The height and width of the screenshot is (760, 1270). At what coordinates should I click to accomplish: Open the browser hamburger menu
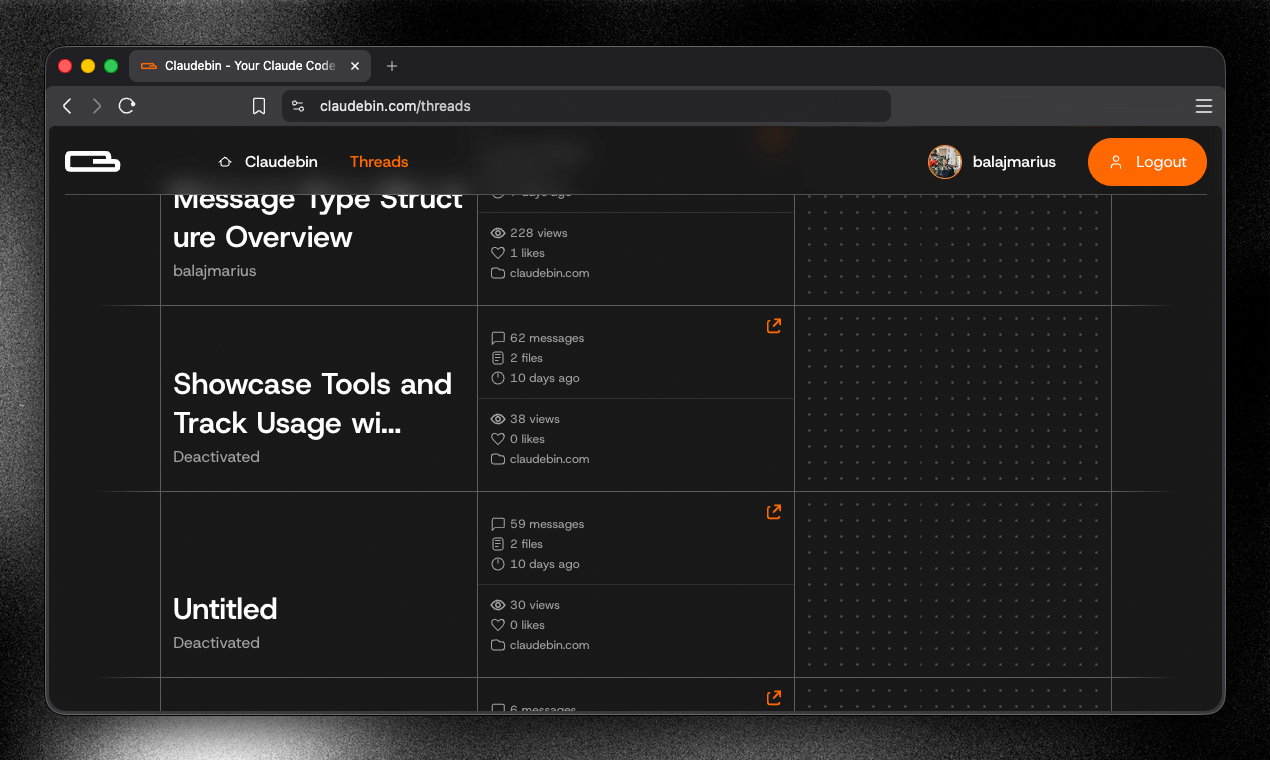(1204, 105)
